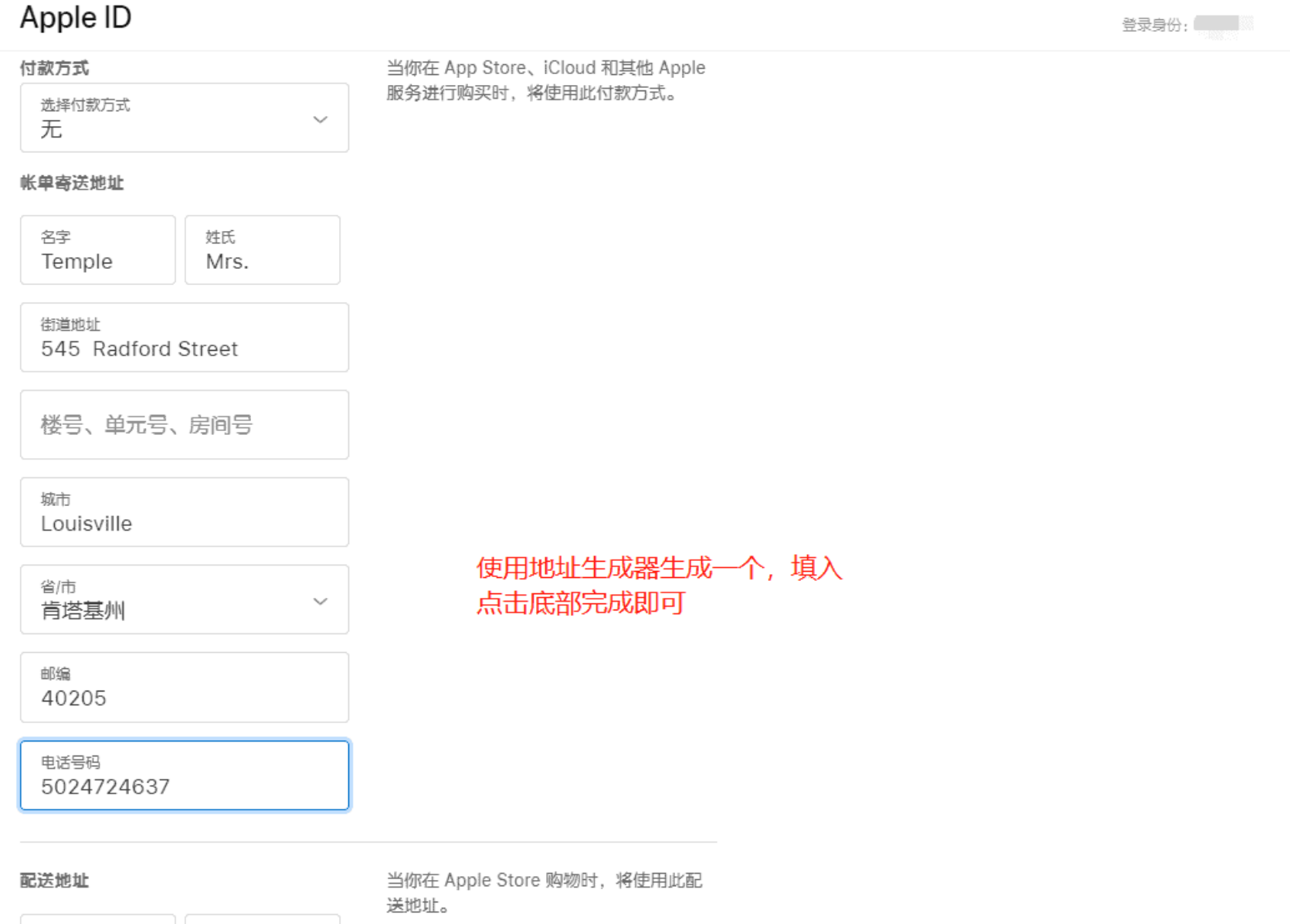Select the 电话号码 field showing 5024724637

184,775
